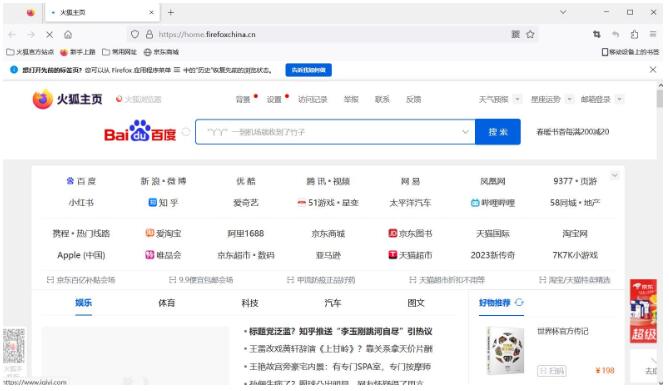The height and width of the screenshot is (391, 669).
Task: Click 访问记录 in the page header
Action: [x=313, y=99]
